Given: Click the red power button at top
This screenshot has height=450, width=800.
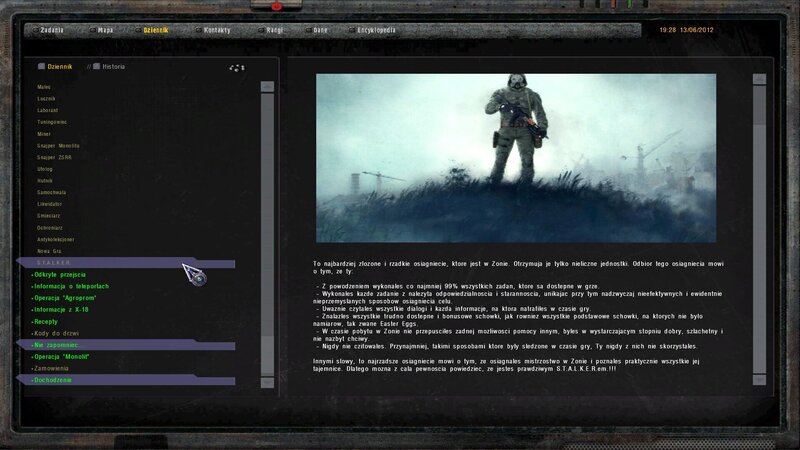Looking at the screenshot, I should (277, 6).
